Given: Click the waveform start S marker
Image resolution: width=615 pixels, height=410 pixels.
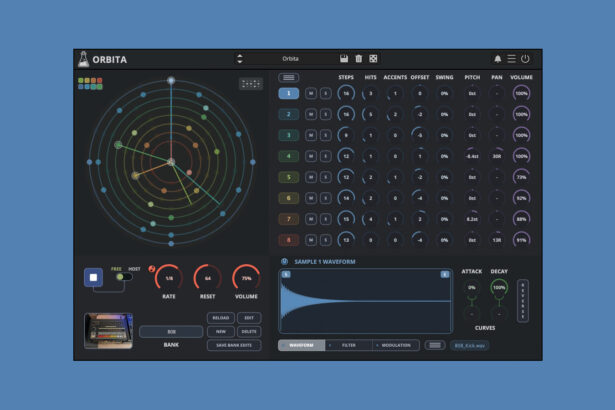Looking at the screenshot, I should (x=286, y=275).
